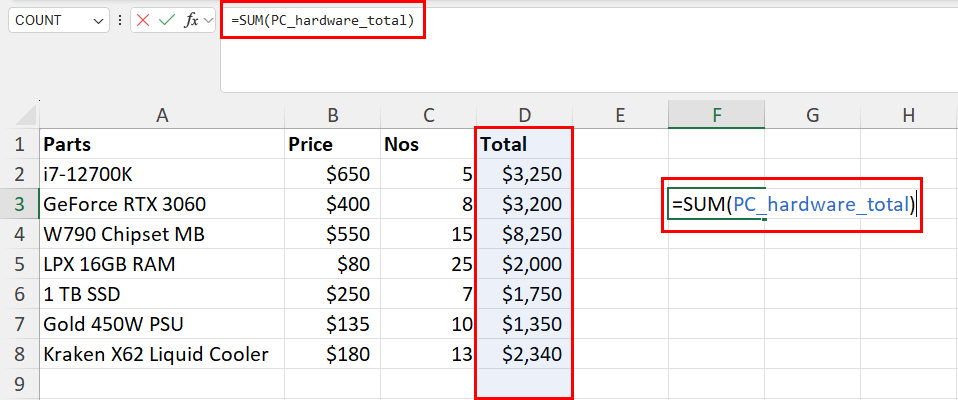Click the $250 price cell

click(332, 294)
